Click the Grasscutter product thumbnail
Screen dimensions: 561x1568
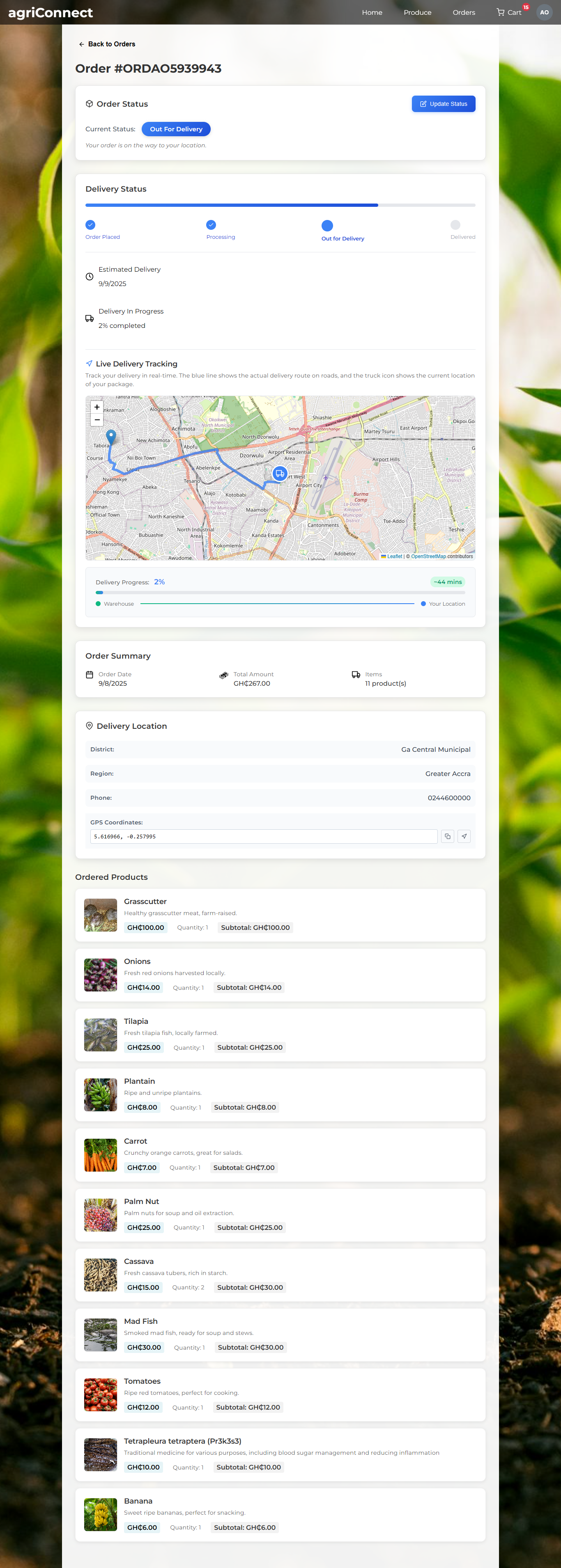coord(101,915)
